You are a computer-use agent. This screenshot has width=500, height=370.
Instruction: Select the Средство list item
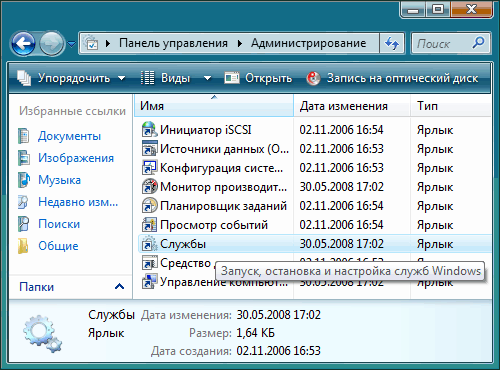pos(186,263)
